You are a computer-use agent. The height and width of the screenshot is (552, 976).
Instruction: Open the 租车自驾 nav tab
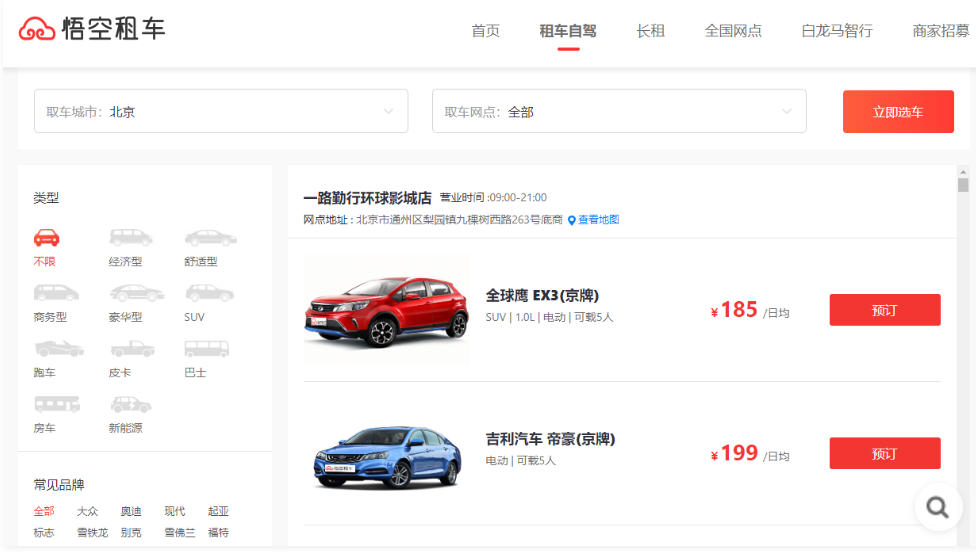[x=568, y=30]
